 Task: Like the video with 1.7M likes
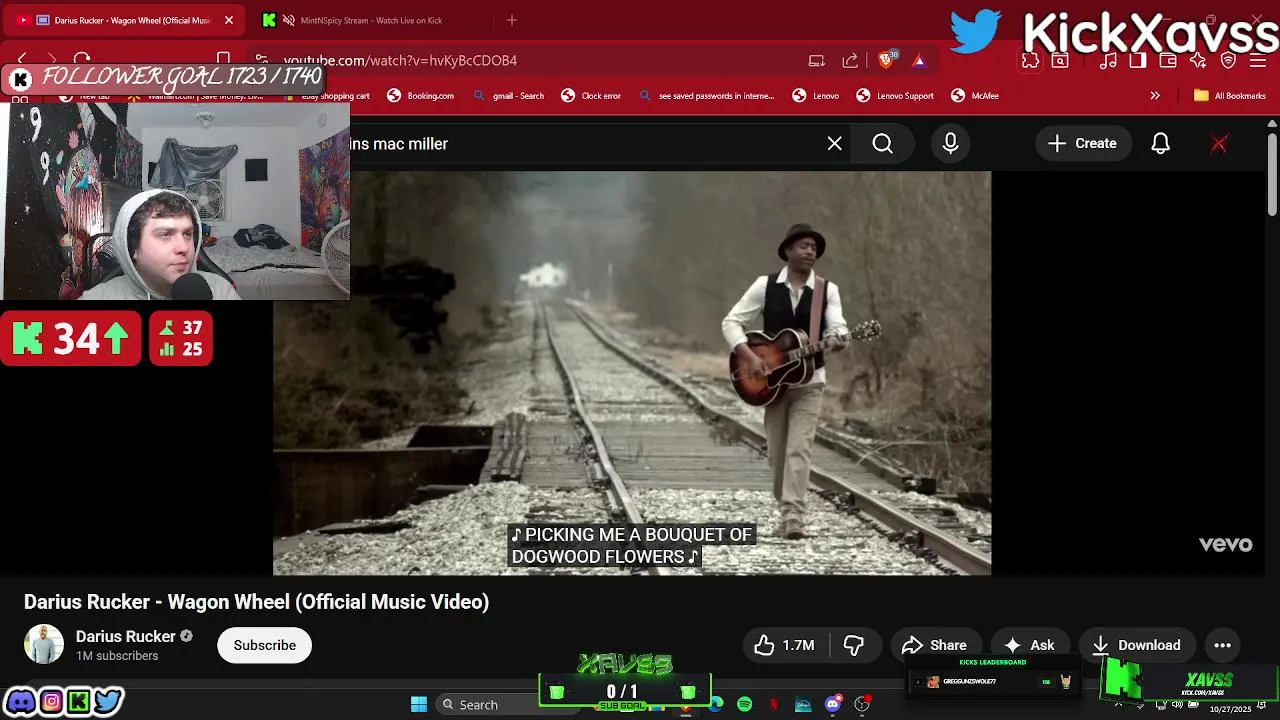[785, 645]
